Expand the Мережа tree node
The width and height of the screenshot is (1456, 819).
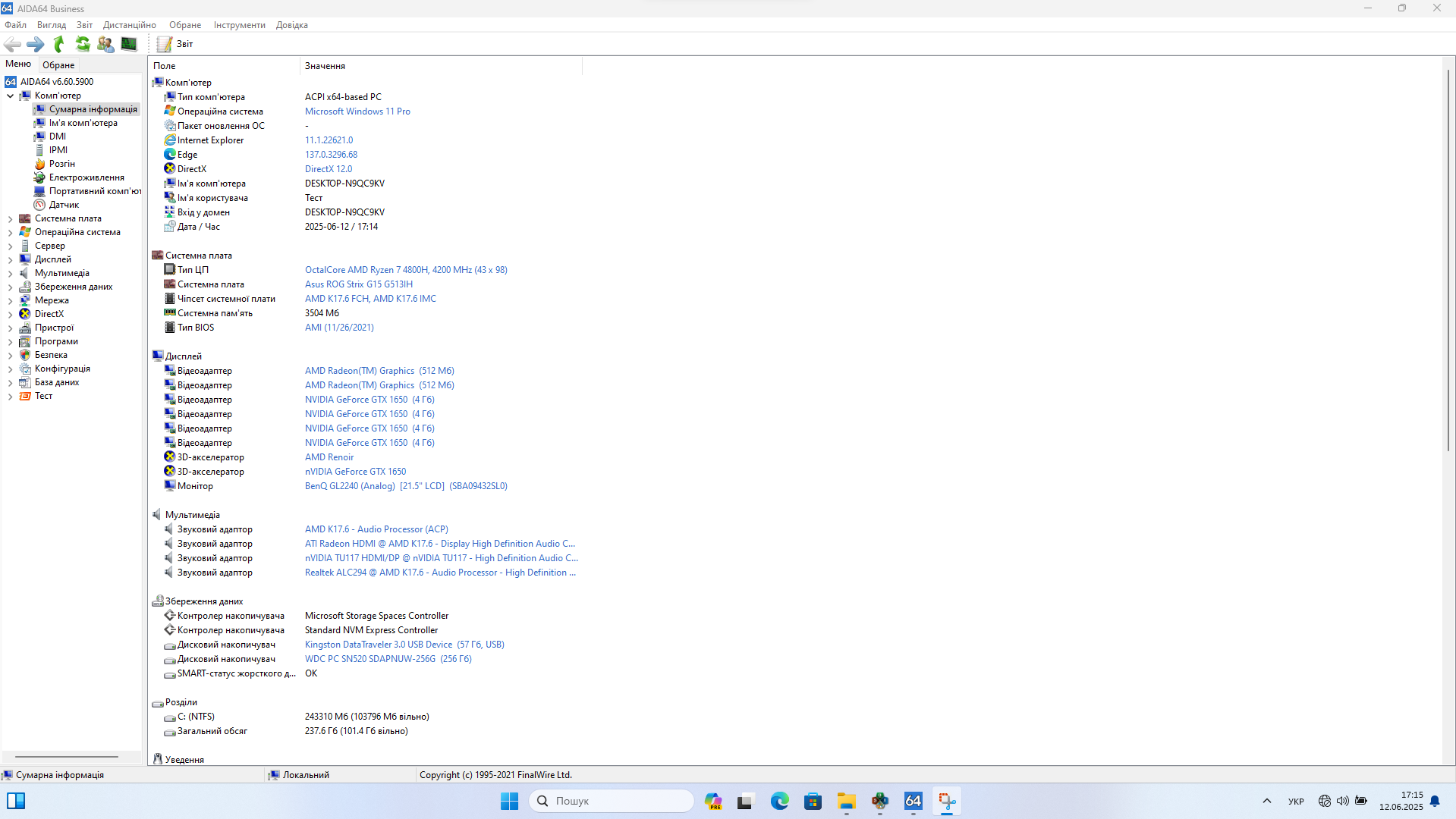(x=10, y=300)
